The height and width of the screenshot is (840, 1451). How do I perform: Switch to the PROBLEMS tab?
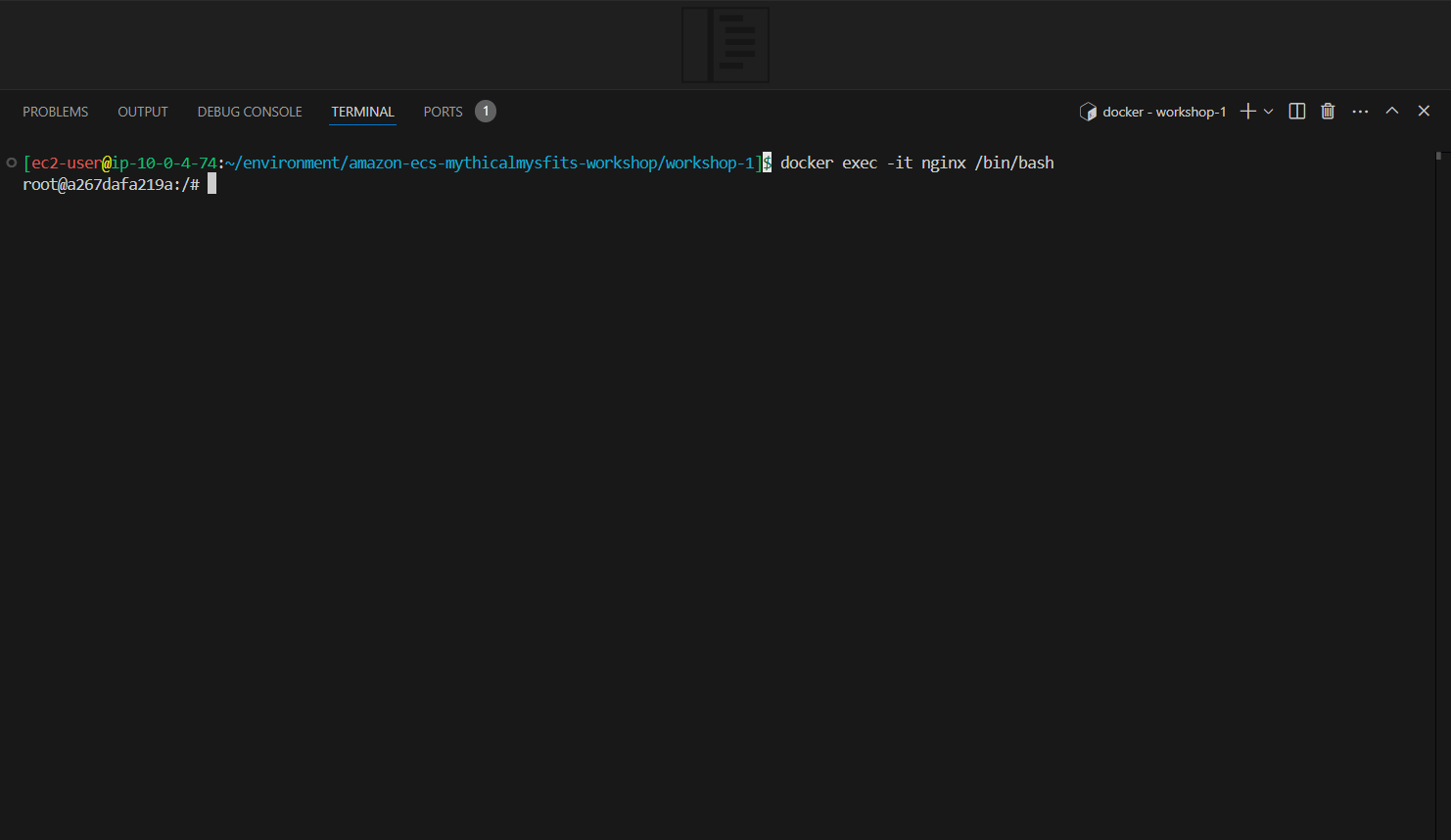(56, 112)
